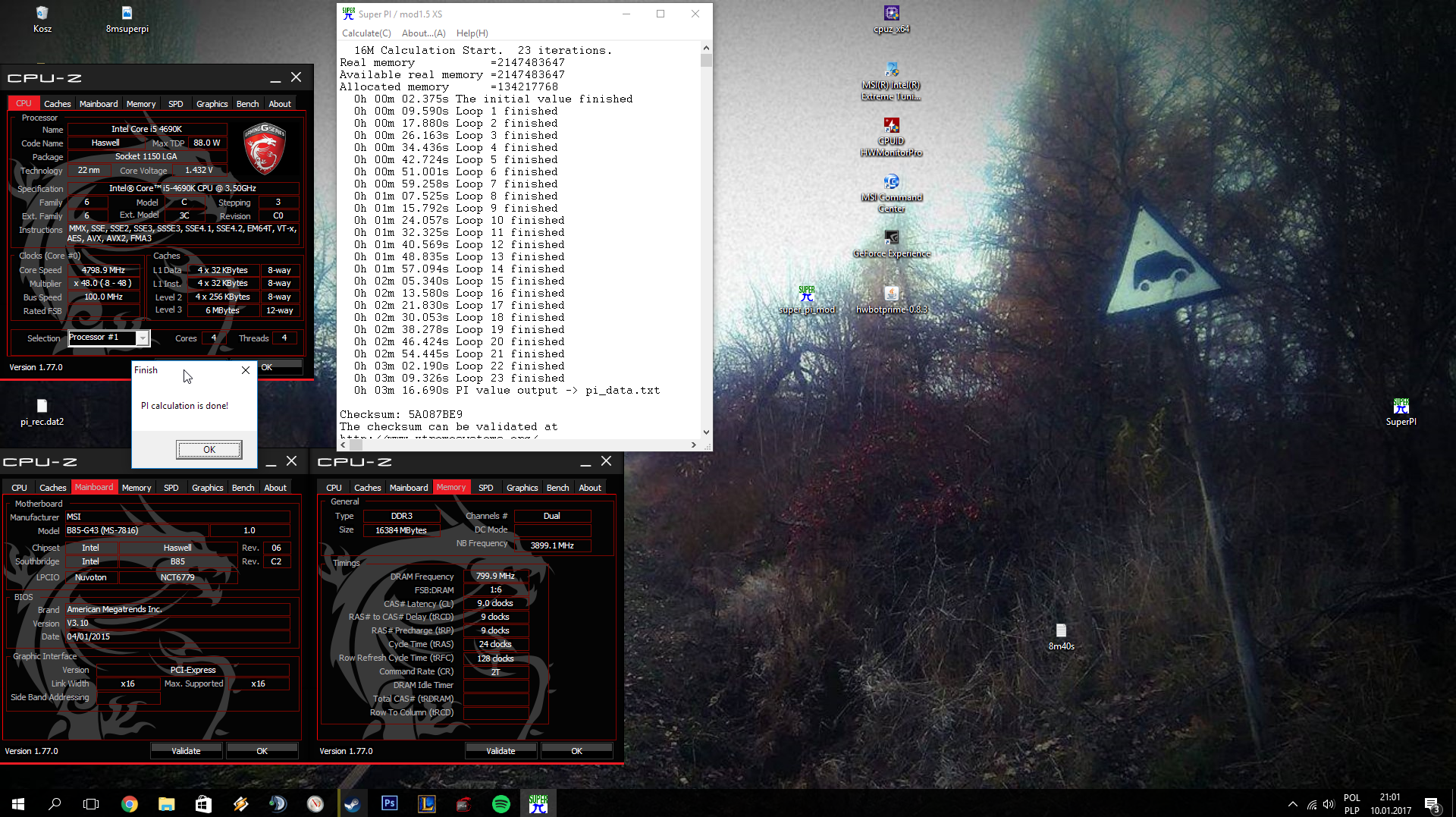Switch to Caches tab in top CPU-Z
Viewport: 1456px width, 817px height.
57,104
